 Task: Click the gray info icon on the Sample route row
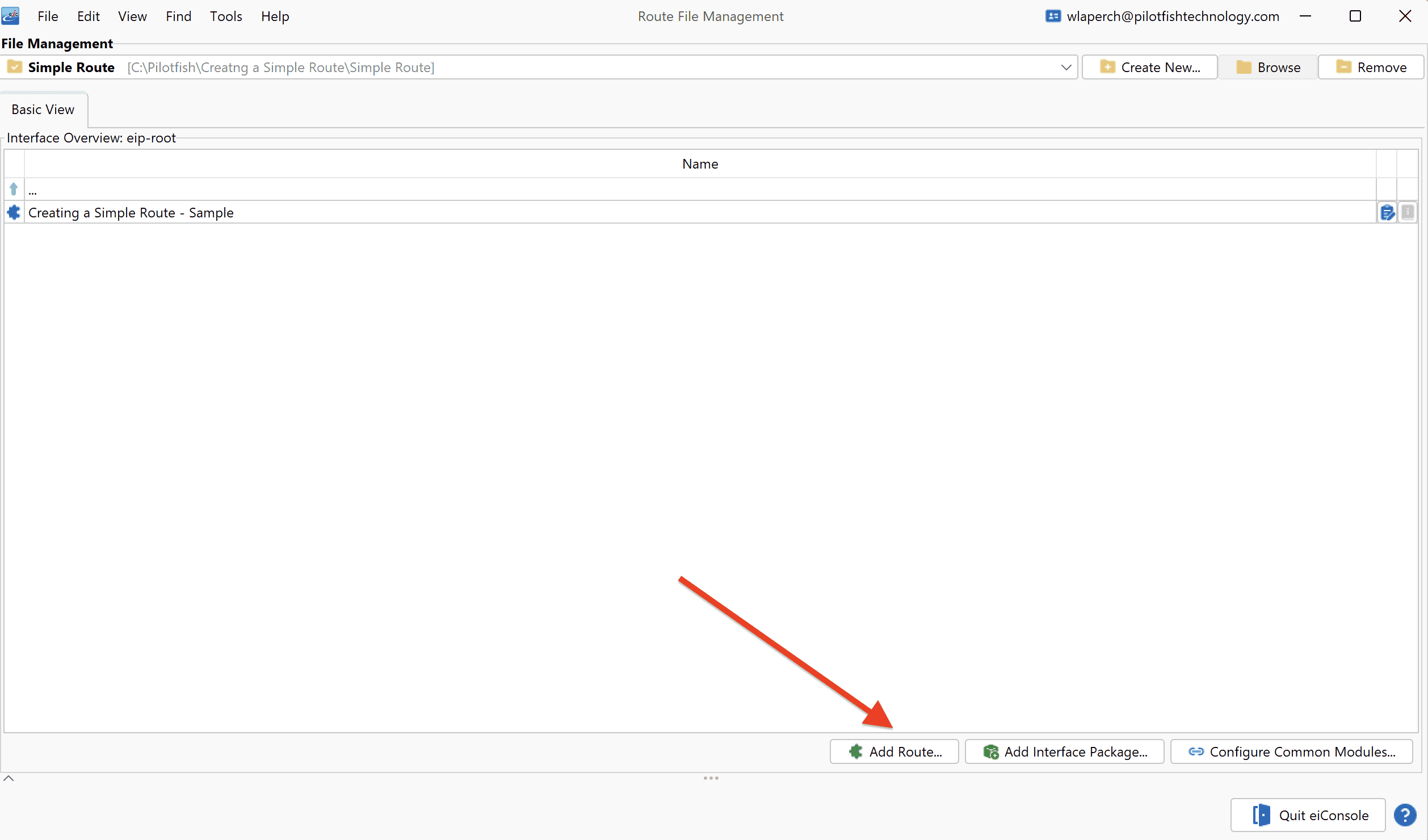[x=1408, y=212]
